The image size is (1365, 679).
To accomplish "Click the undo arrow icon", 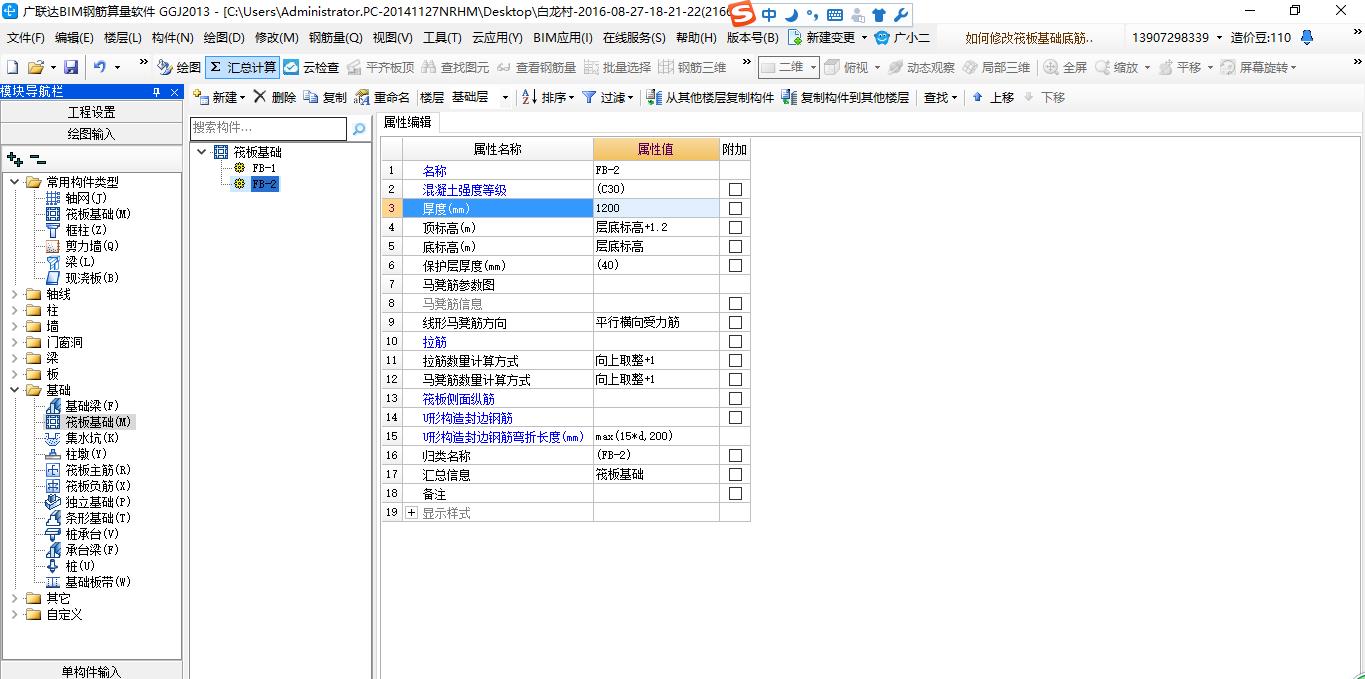I will pos(100,67).
